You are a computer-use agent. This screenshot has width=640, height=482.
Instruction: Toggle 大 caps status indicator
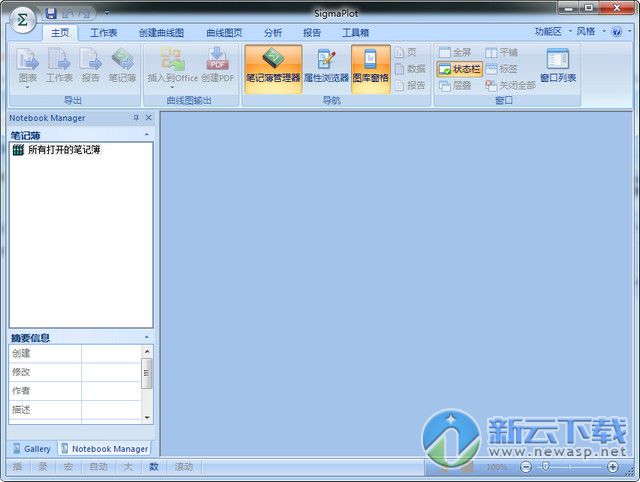128,466
